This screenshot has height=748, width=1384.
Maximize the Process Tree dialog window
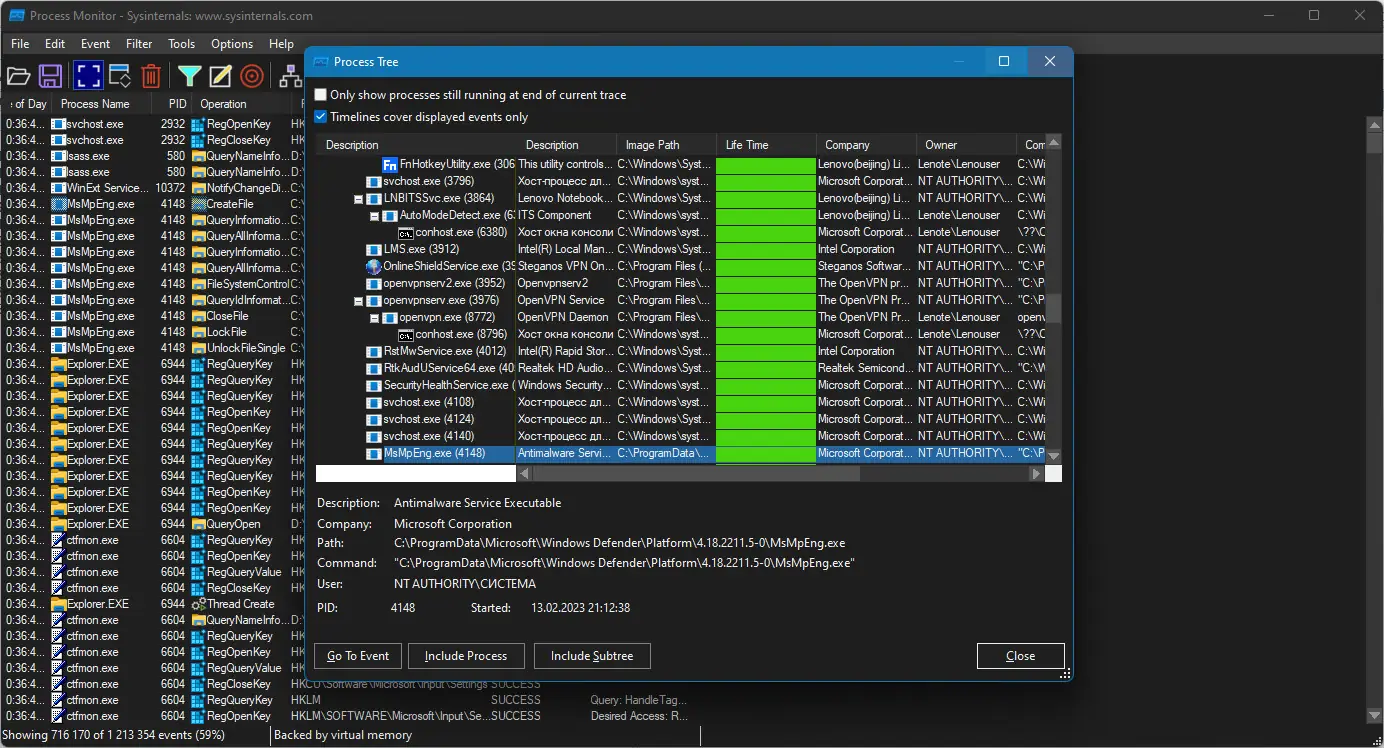(1004, 61)
